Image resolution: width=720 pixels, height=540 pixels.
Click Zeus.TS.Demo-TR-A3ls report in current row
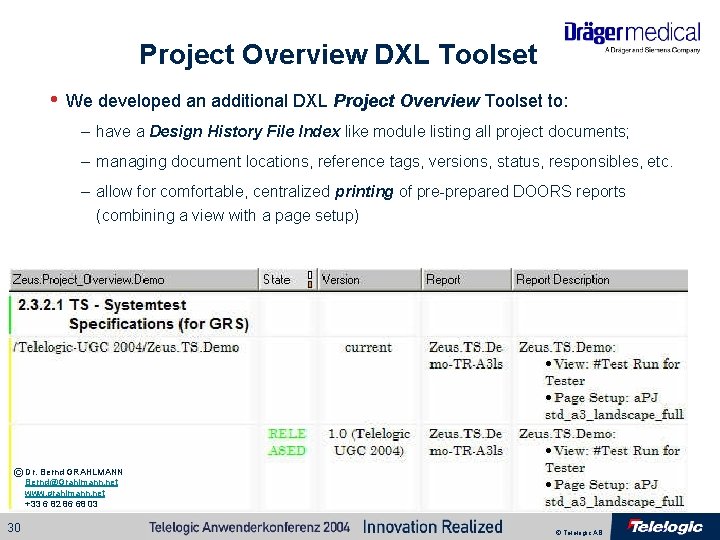(466, 355)
